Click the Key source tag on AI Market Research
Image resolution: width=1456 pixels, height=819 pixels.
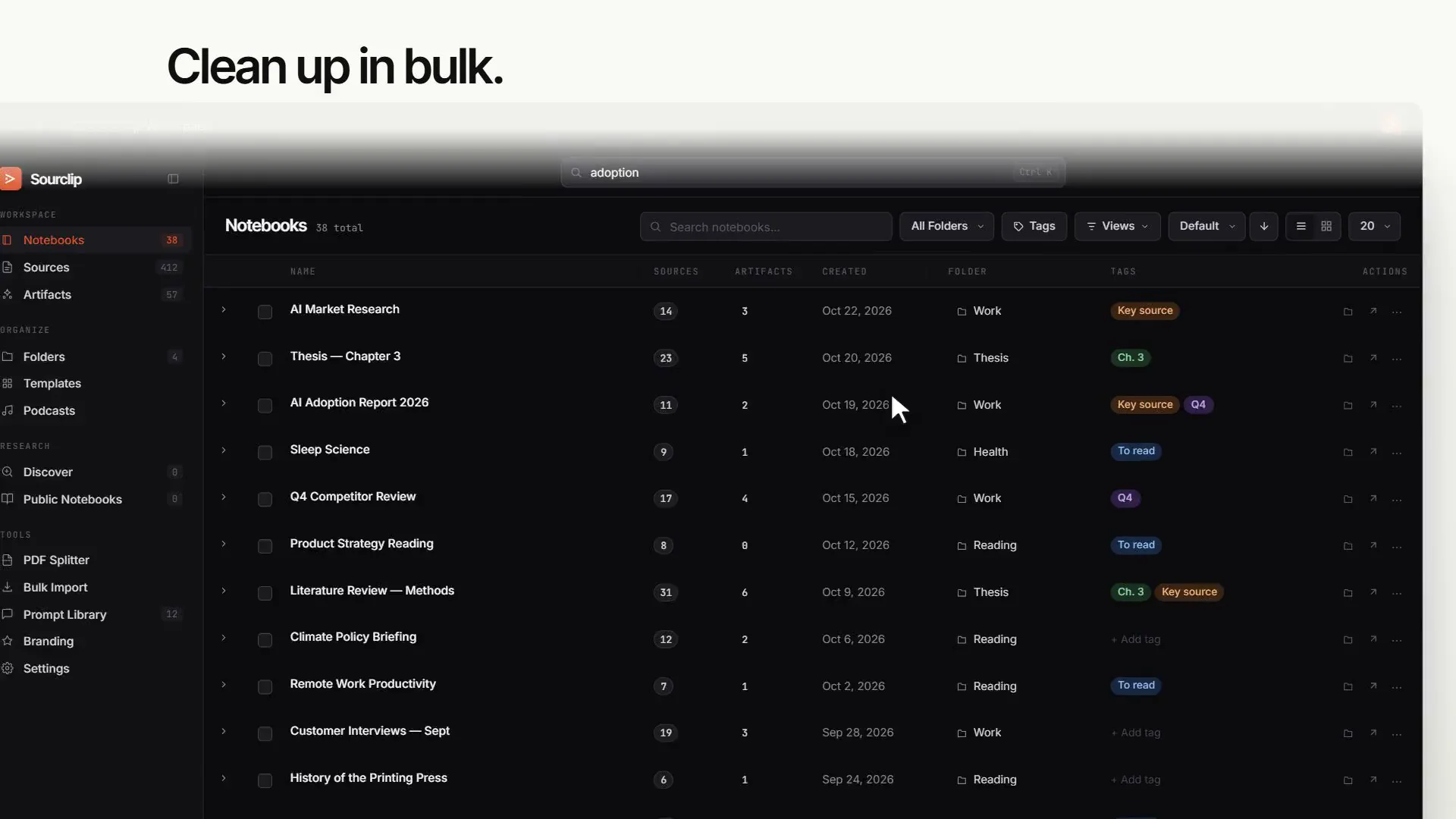[1145, 311]
